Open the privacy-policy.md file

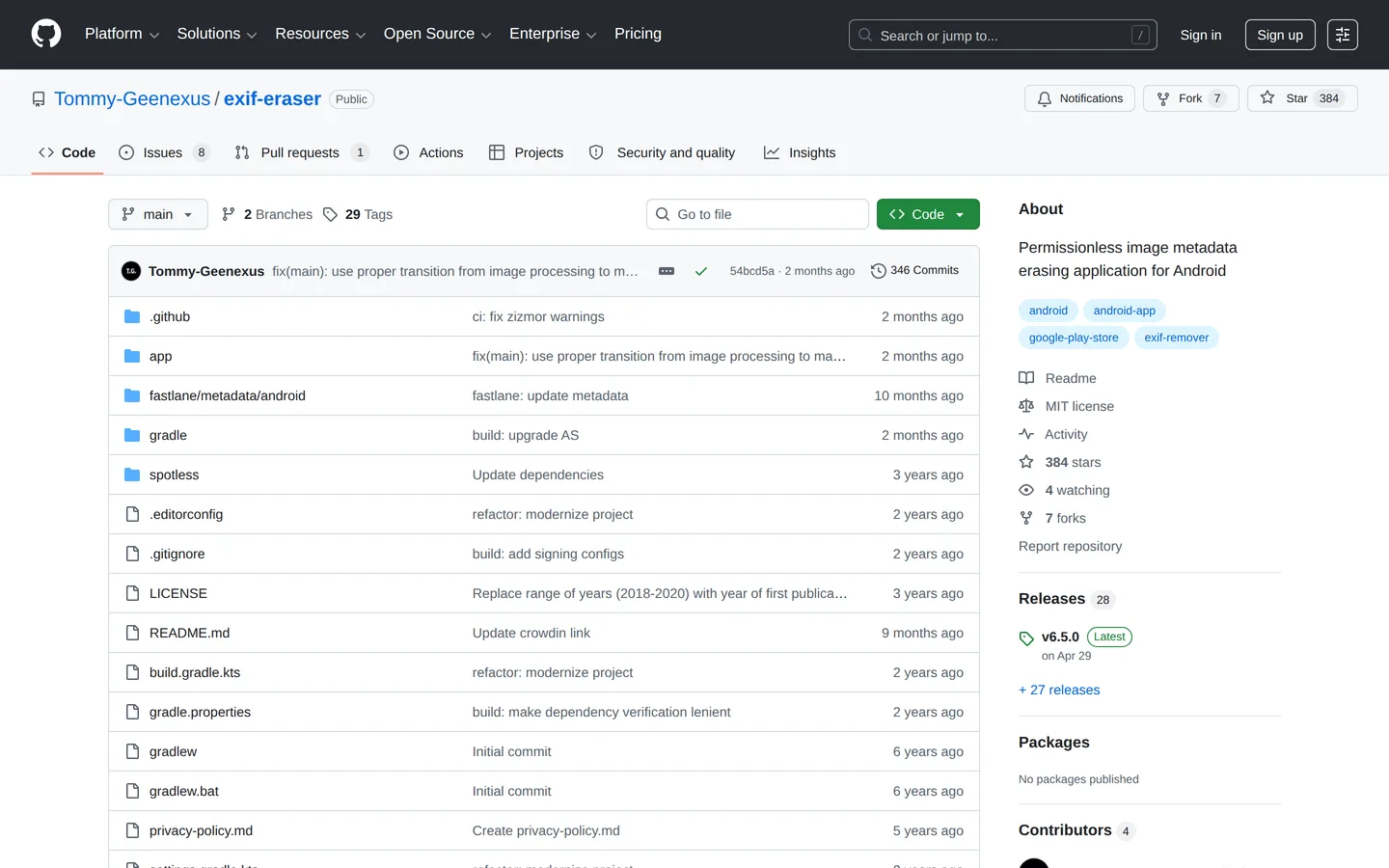pos(201,830)
